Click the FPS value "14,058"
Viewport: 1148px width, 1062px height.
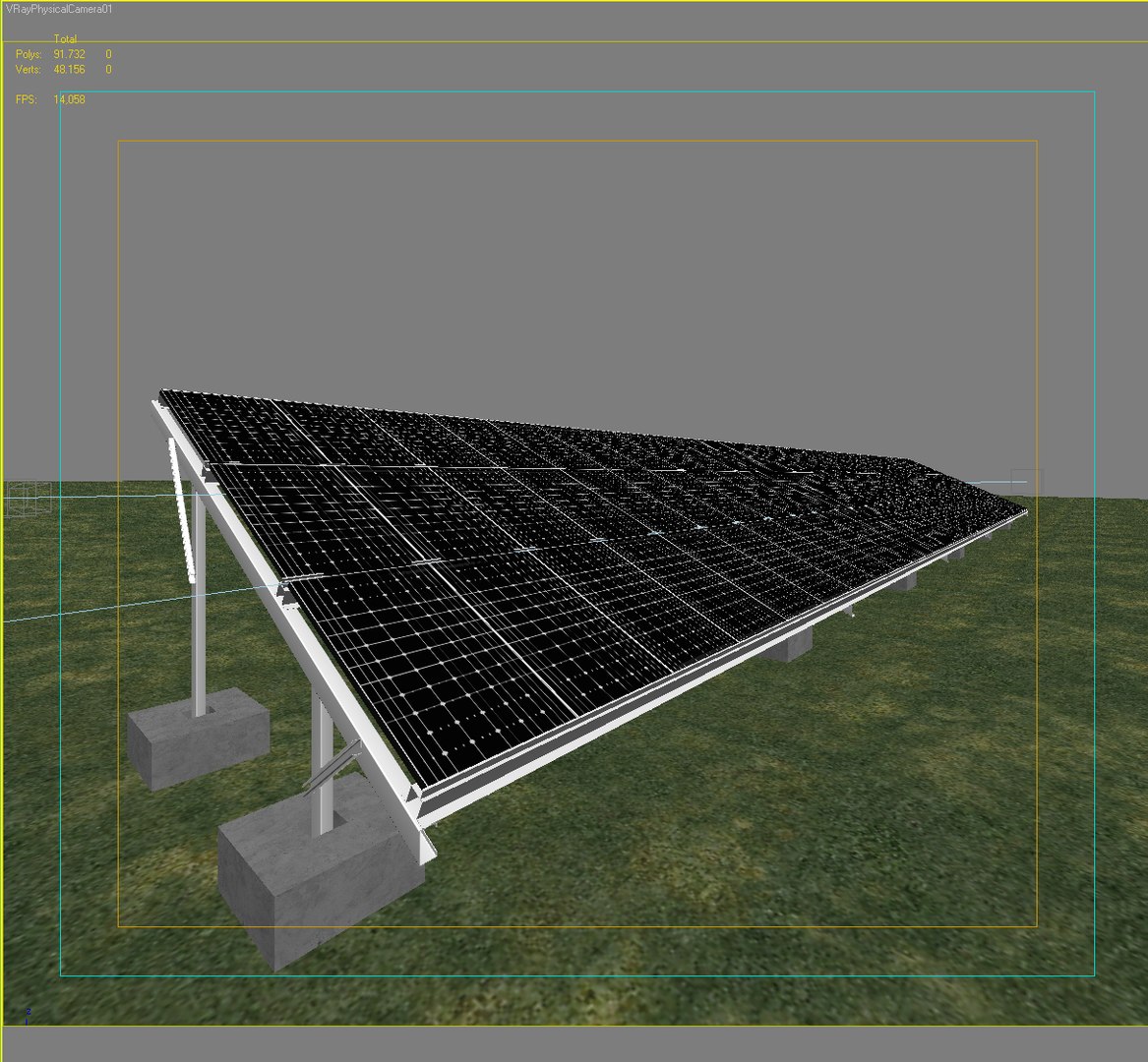click(x=70, y=99)
